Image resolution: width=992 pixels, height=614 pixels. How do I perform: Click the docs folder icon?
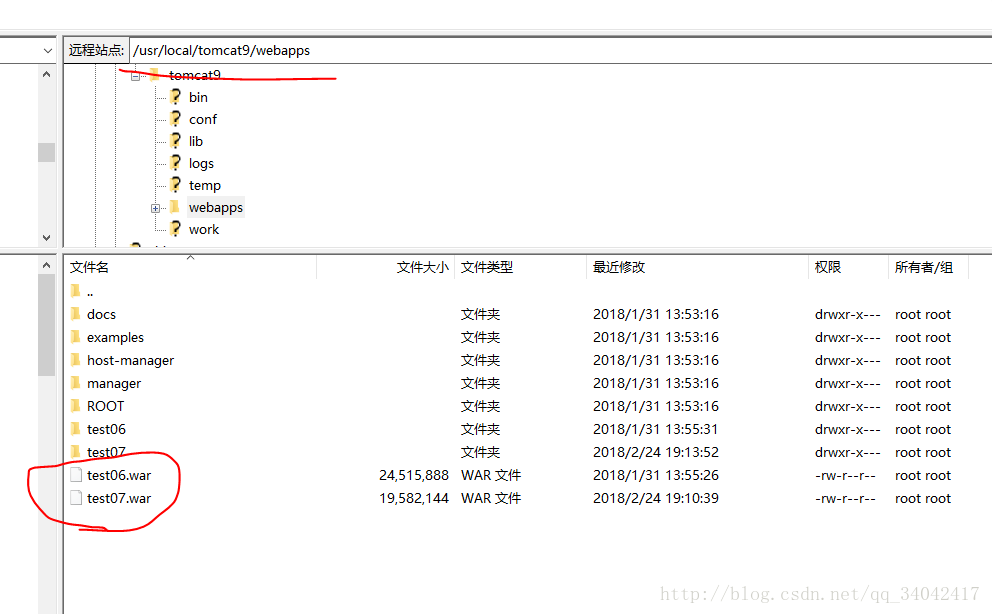(76, 314)
